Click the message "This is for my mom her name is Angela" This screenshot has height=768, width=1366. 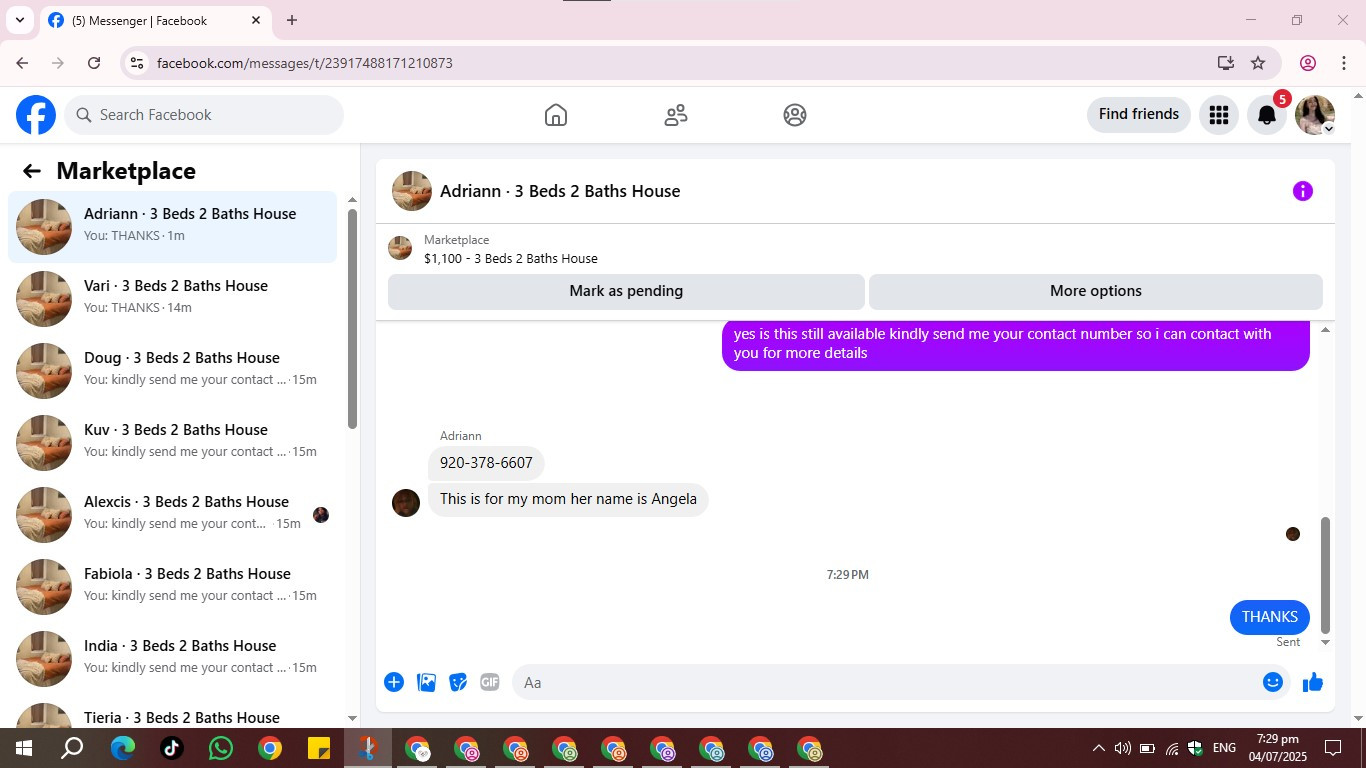click(x=568, y=499)
